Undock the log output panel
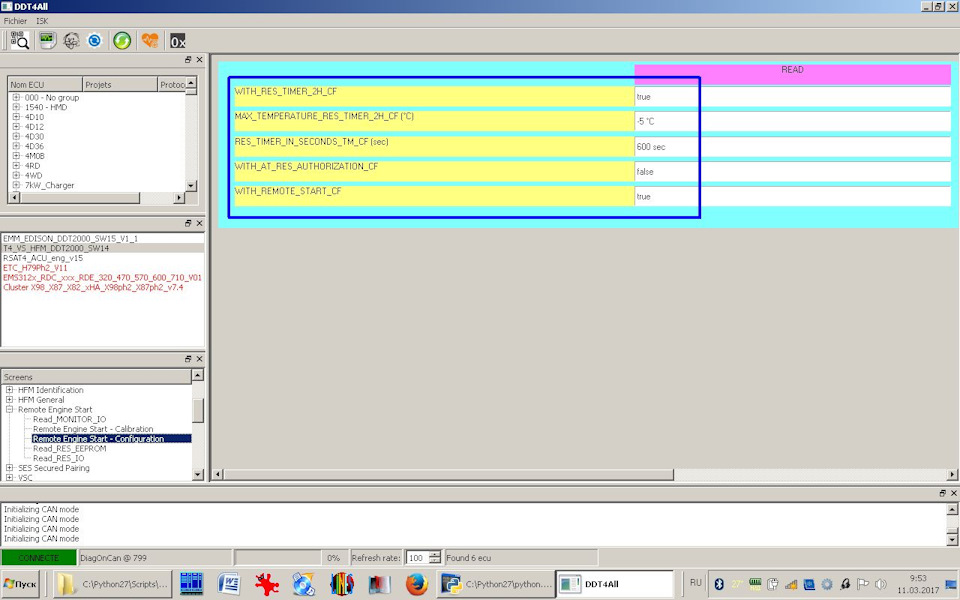Screen dimensions: 960x600 (x=942, y=493)
